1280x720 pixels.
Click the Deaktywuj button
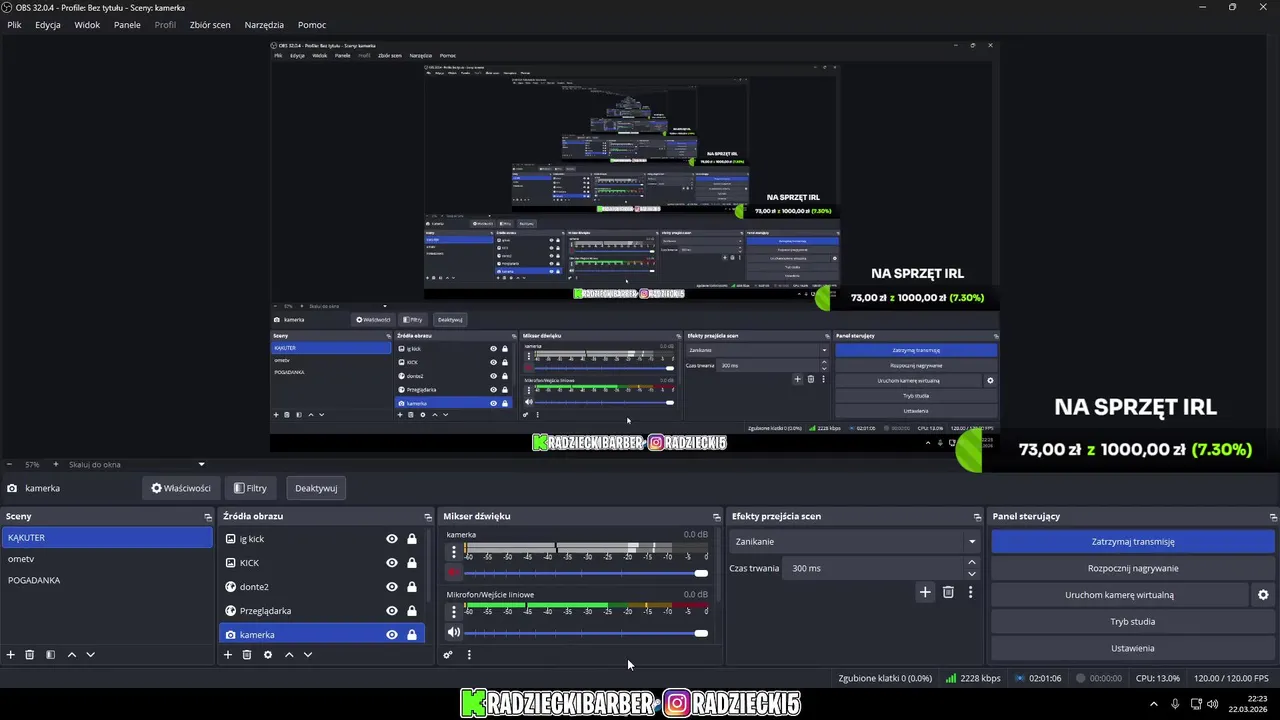pos(316,488)
